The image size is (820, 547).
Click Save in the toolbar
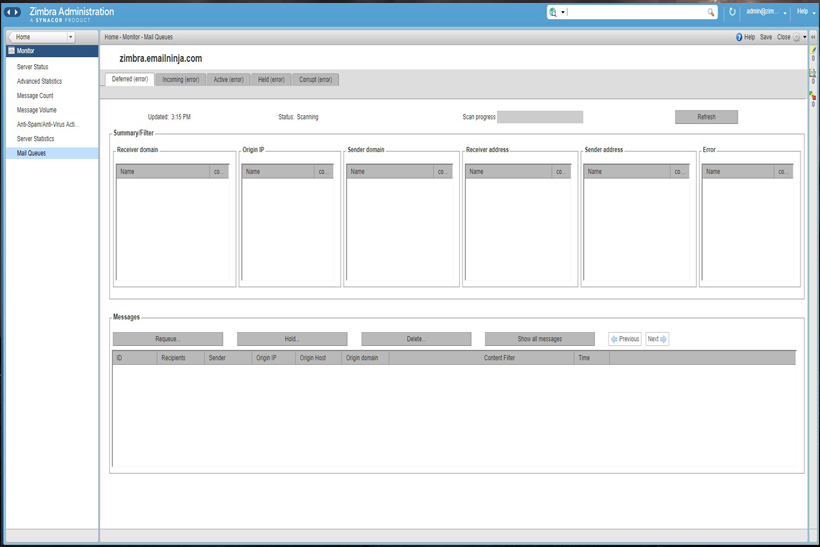coord(766,37)
